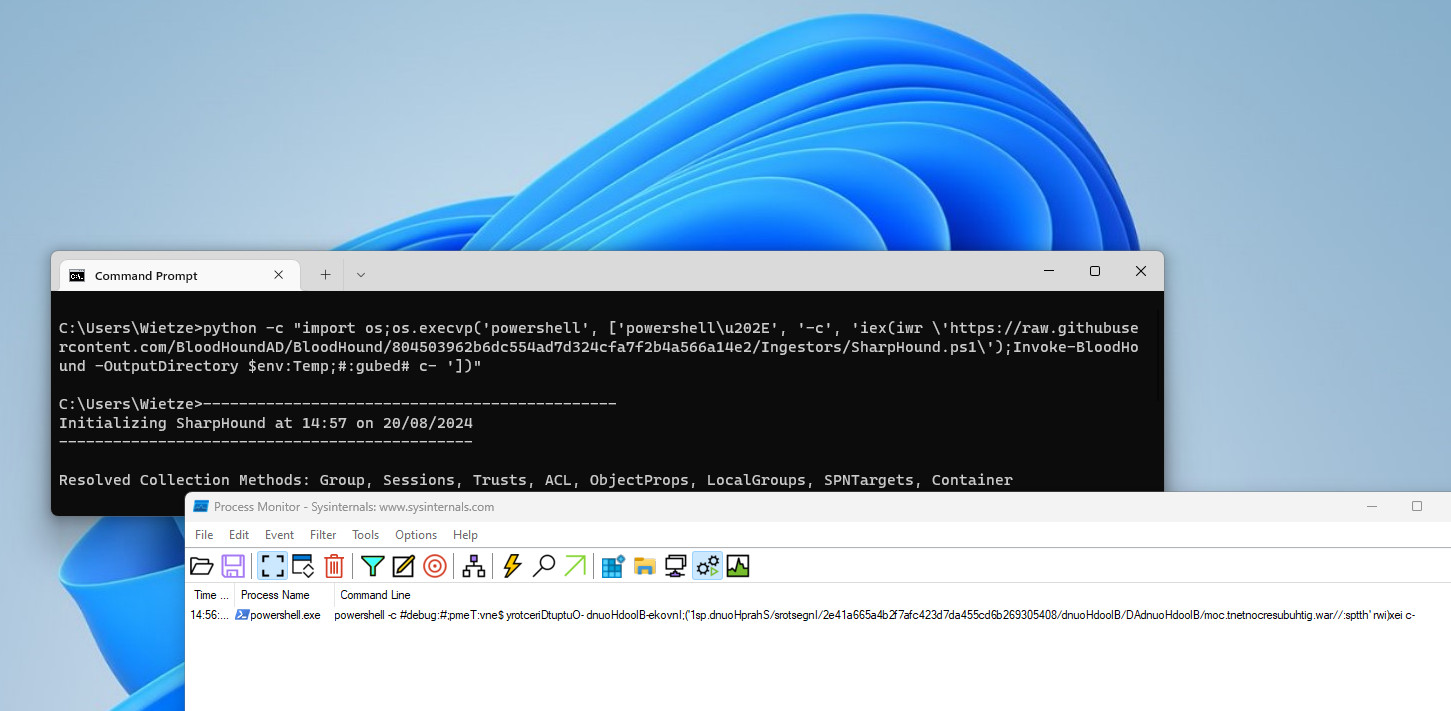This screenshot has height=711, width=1451.
Task: Click the Open folder icon in Process Monitor
Action: (x=202, y=566)
